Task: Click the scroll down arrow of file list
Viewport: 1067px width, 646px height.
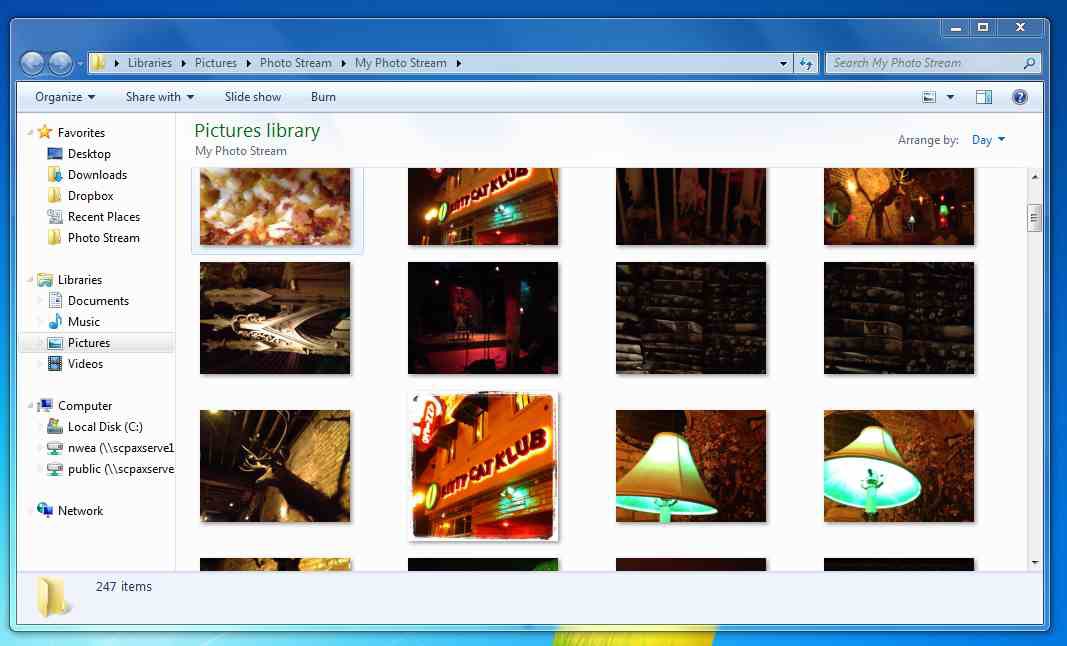Action: pos(1034,562)
